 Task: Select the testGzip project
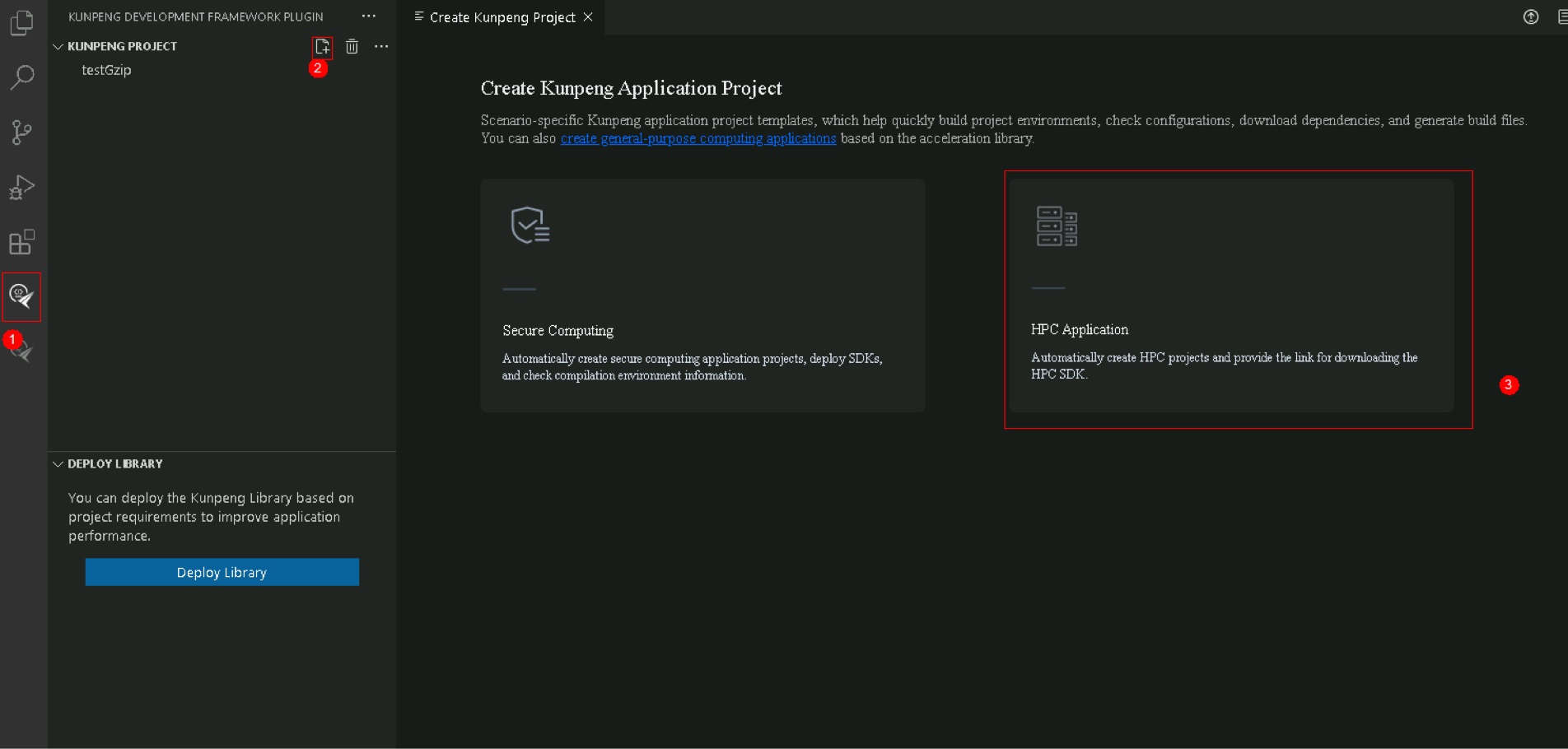pos(106,71)
